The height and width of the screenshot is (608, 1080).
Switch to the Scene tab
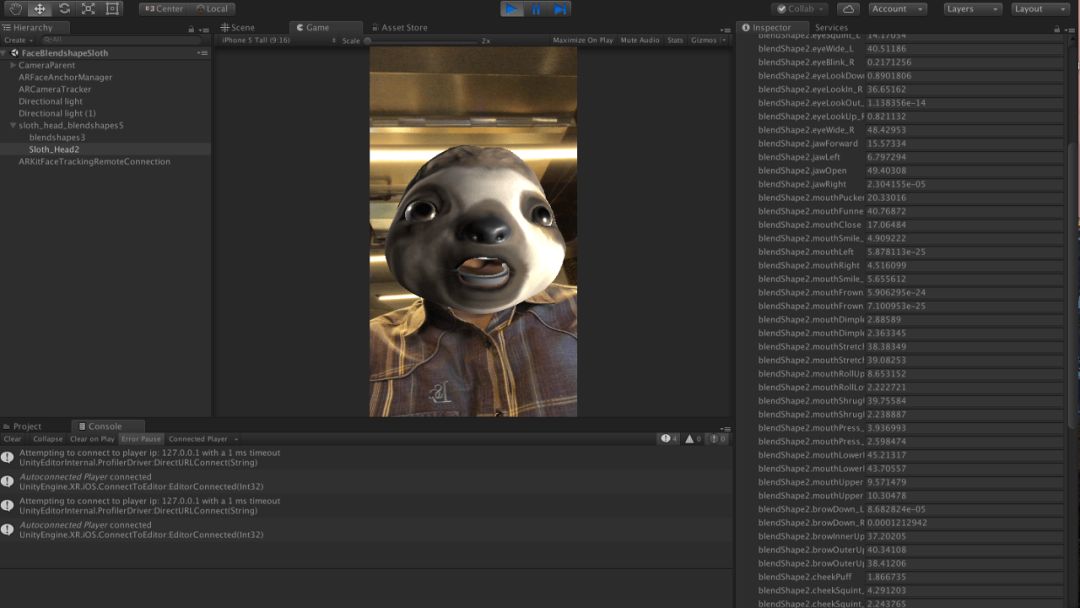(x=238, y=28)
